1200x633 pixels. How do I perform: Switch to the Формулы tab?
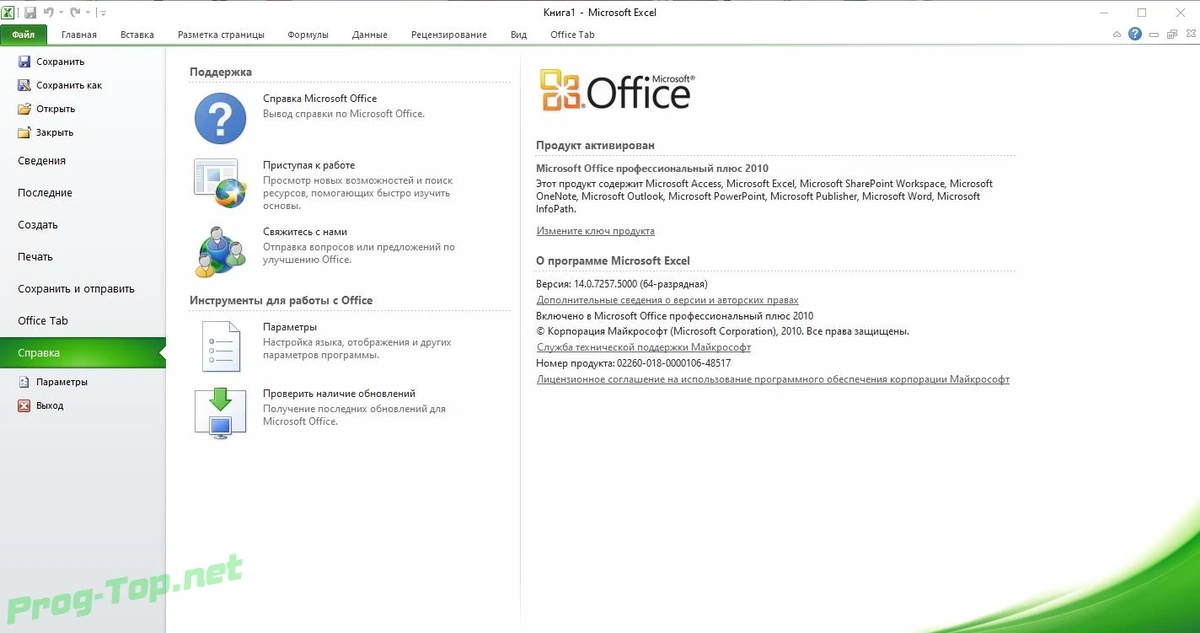[x=308, y=34]
